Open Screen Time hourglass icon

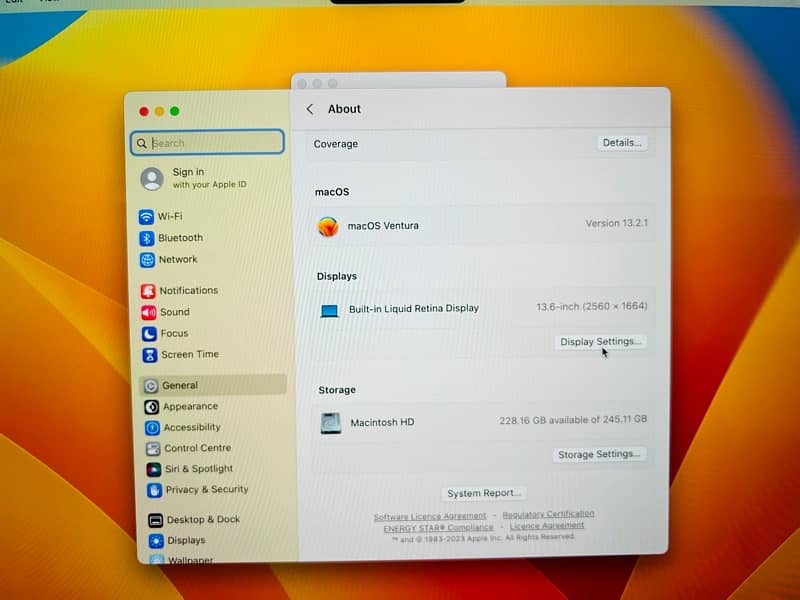point(149,355)
